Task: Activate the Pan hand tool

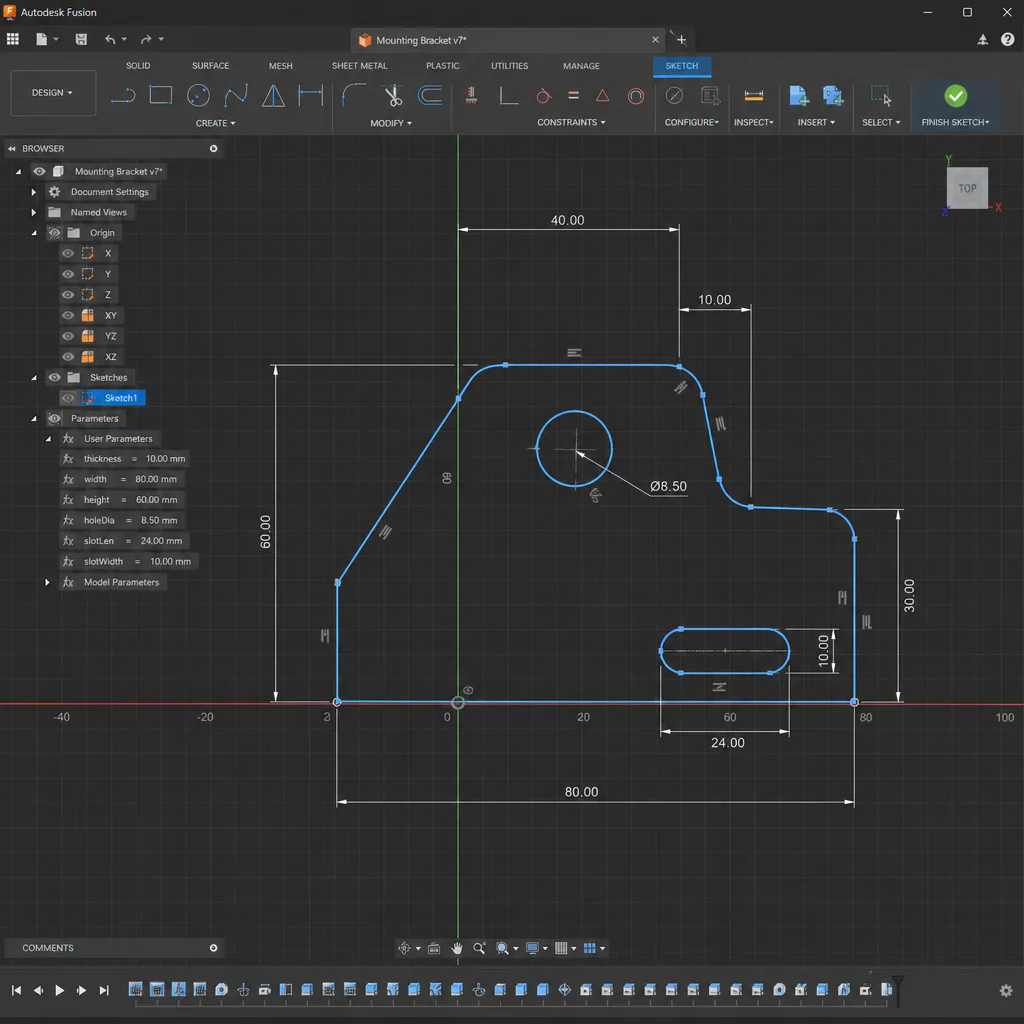Action: 456,948
